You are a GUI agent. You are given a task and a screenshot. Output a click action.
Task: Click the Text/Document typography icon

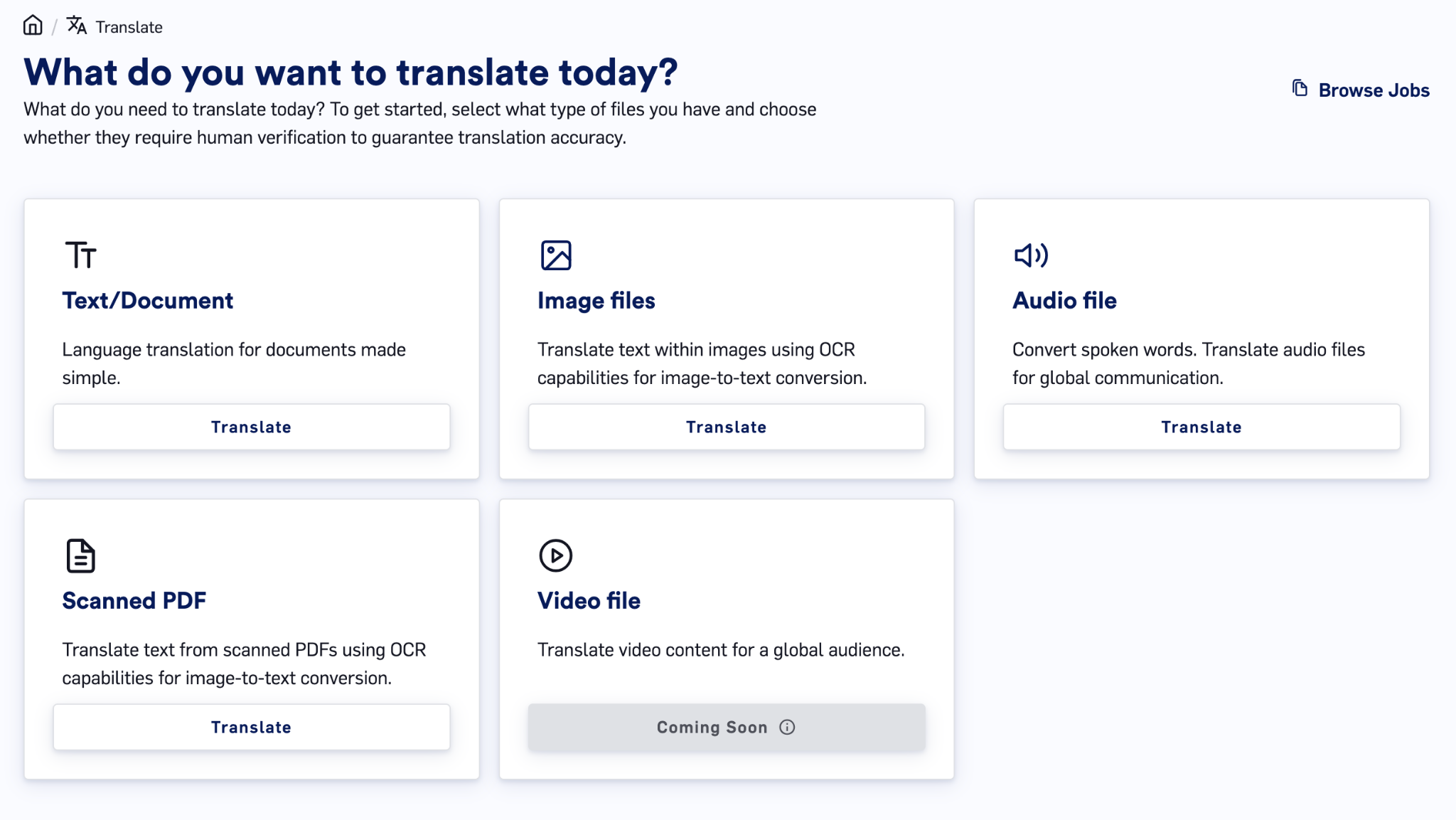click(80, 255)
